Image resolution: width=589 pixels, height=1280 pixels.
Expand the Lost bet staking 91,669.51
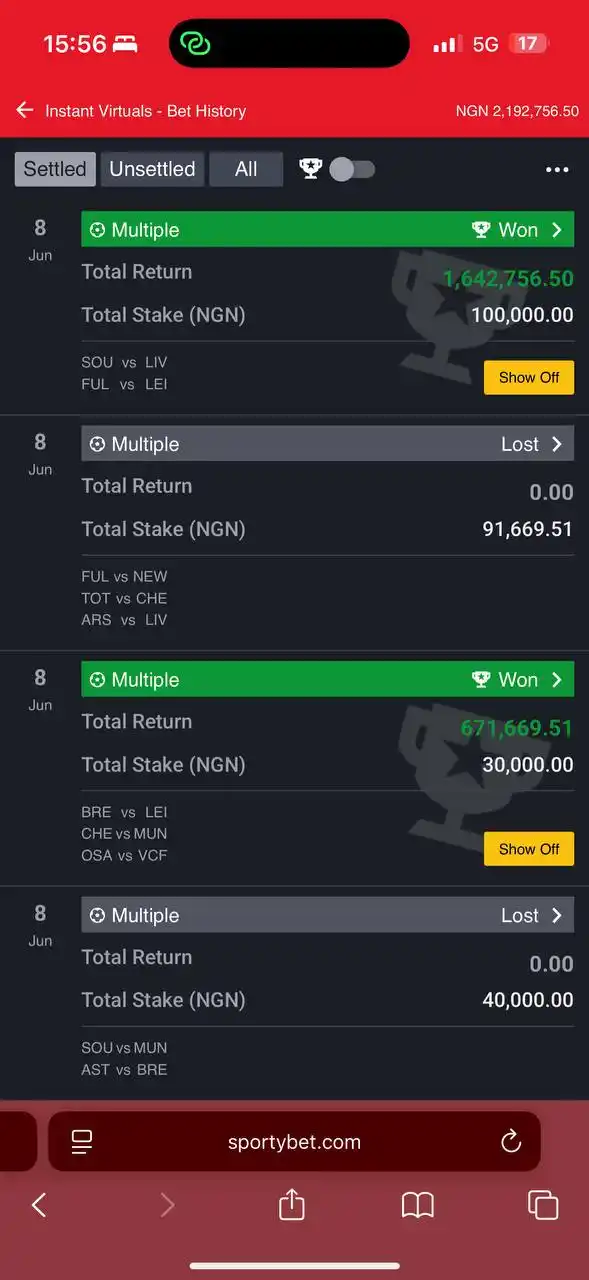pos(328,444)
